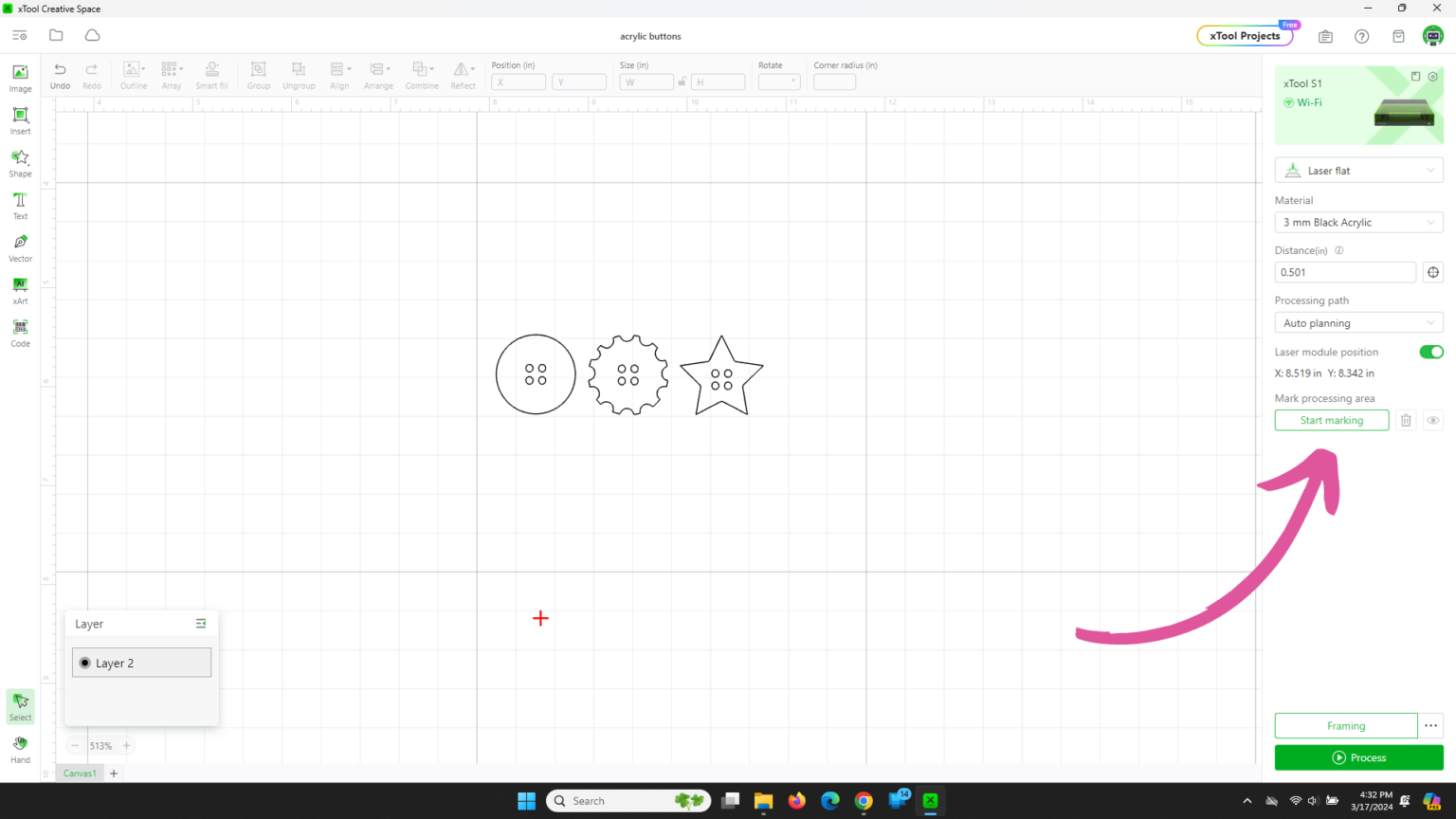The width and height of the screenshot is (1456, 819).
Task: Toggle Laser module position switch off
Action: tap(1430, 352)
